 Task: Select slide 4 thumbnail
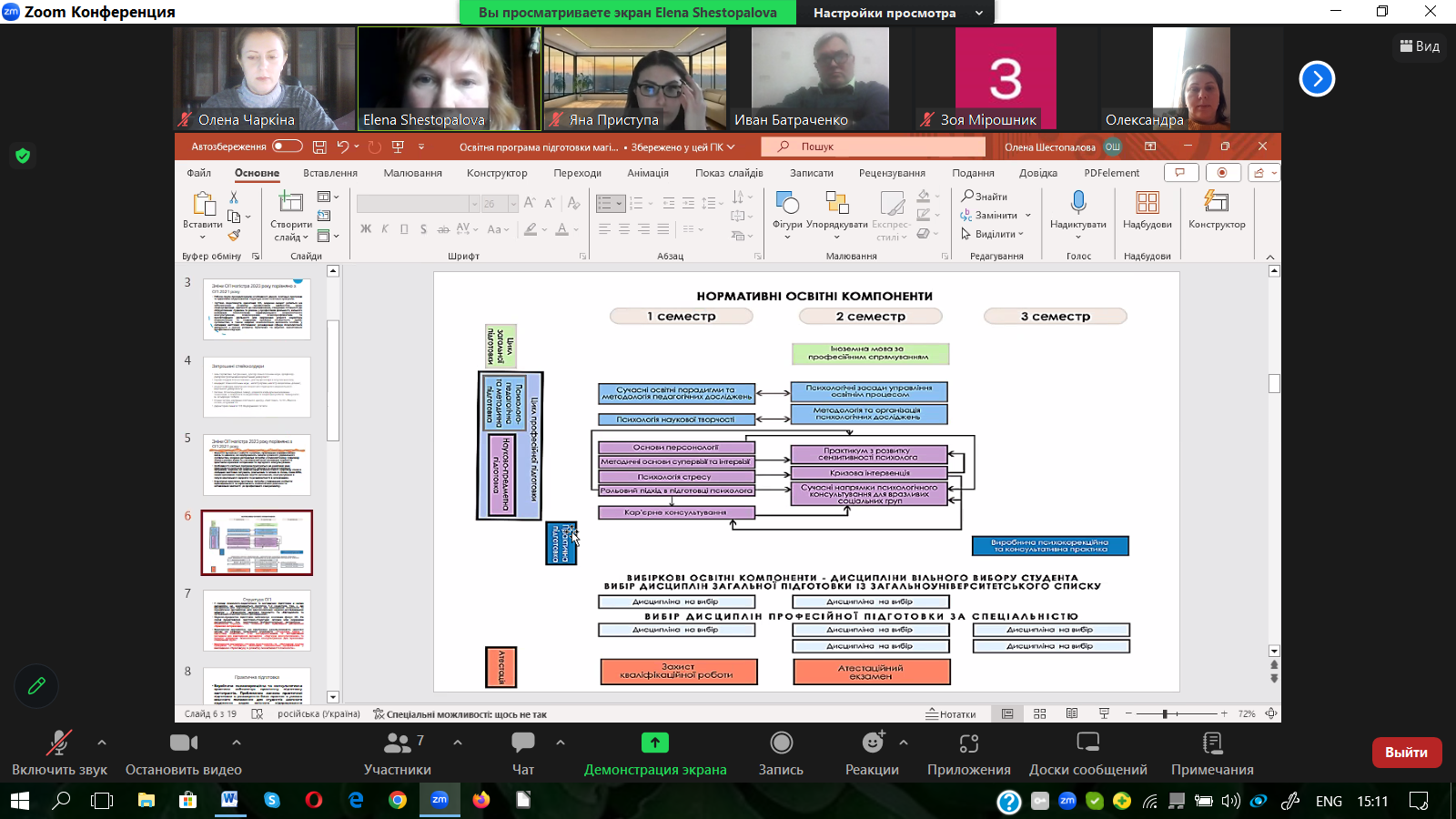[x=257, y=387]
